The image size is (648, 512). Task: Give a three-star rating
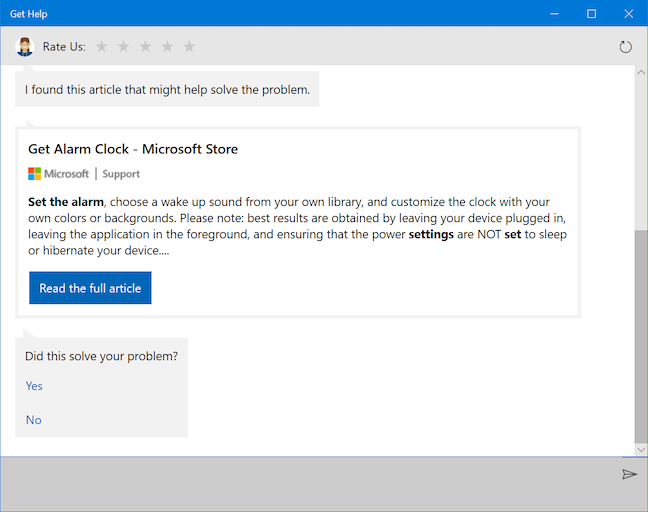point(145,46)
